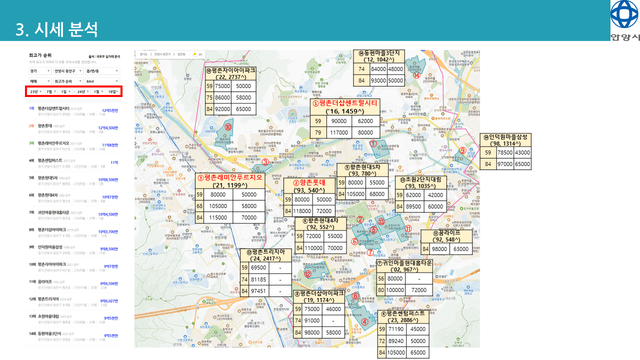Screen dimensions: 640x360
Task: Open the 최고가 순위 sort dropdown
Action: (x=68, y=81)
